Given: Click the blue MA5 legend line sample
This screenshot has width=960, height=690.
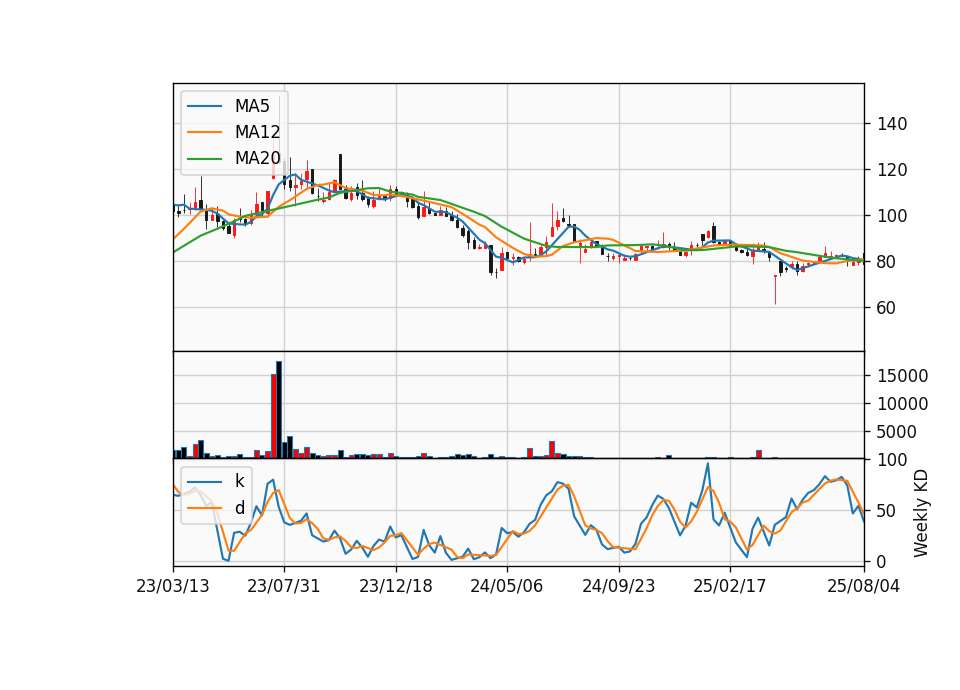Looking at the screenshot, I should (x=204, y=107).
